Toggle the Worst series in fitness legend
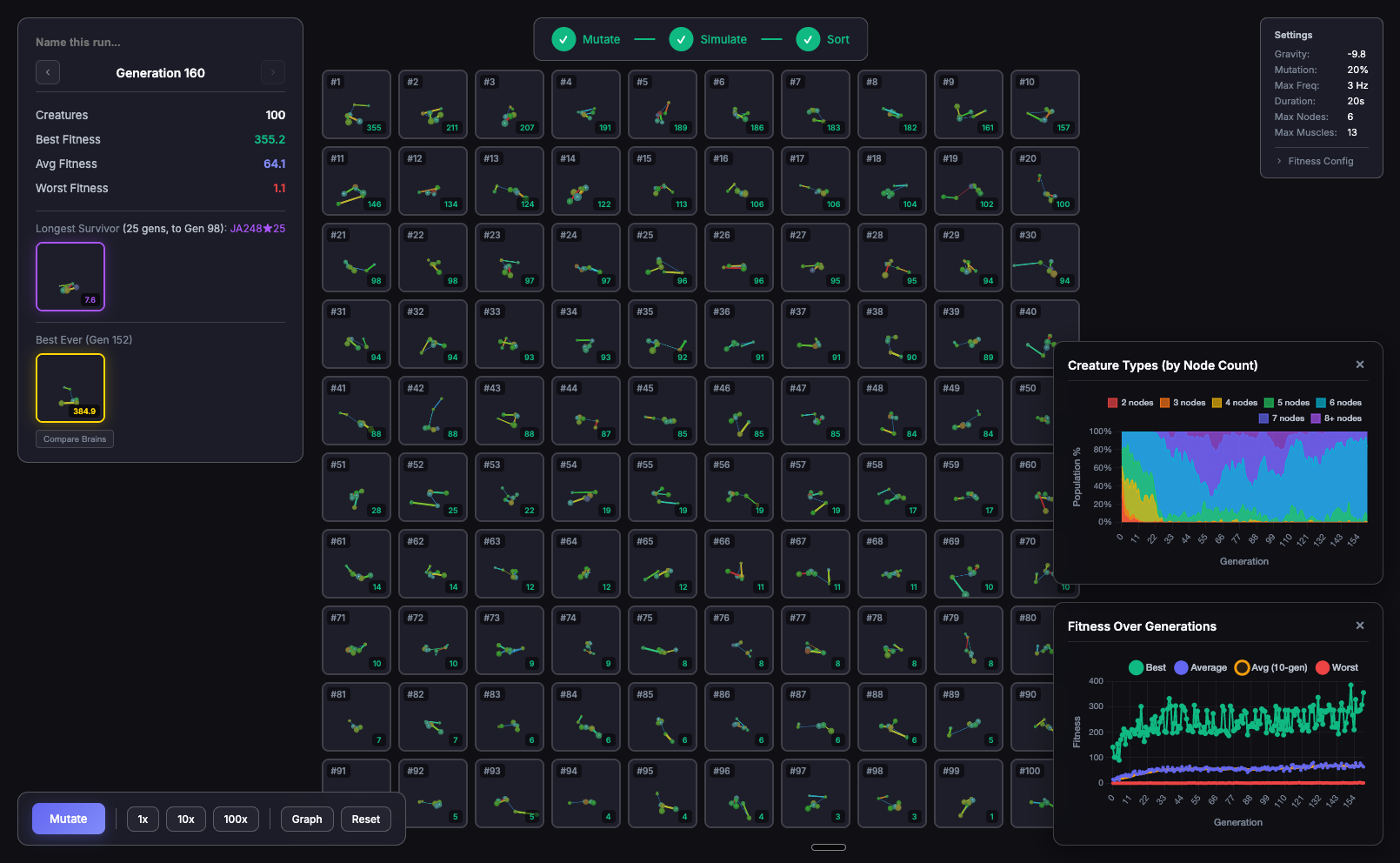The width and height of the screenshot is (1400, 863). click(x=1337, y=667)
